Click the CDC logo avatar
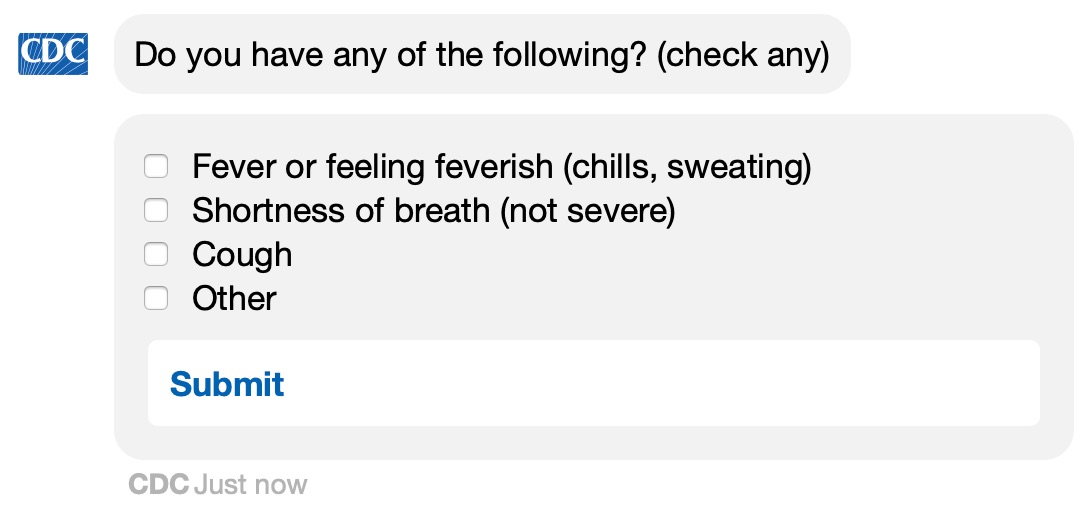The image size is (1092, 522). 53,54
